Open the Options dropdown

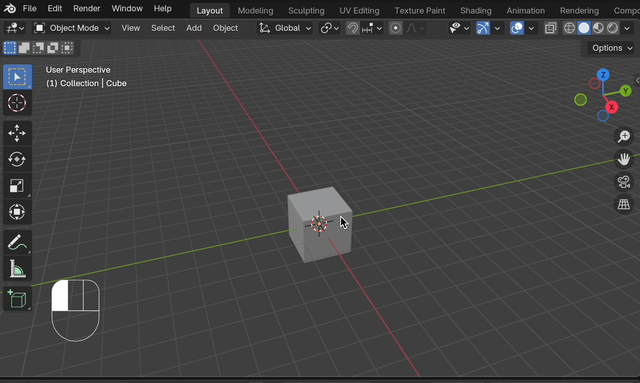612,48
